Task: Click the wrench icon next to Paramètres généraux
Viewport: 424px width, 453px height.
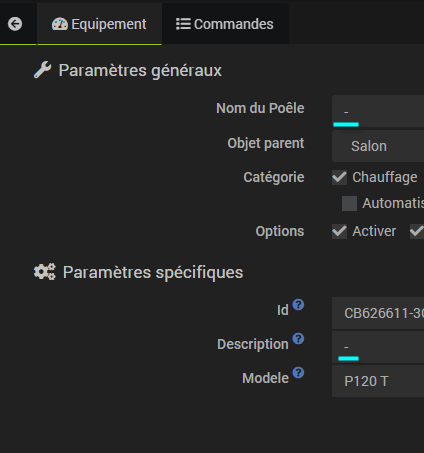Action: (42, 70)
